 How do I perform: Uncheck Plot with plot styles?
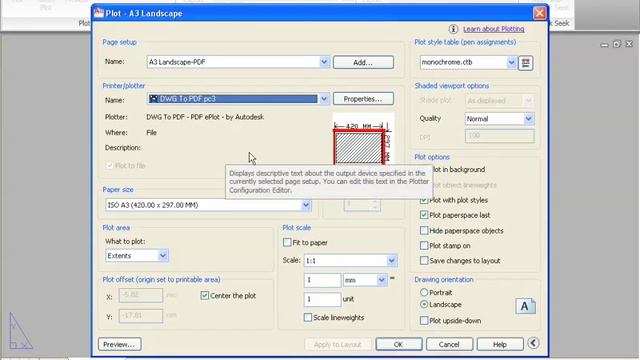tap(424, 200)
